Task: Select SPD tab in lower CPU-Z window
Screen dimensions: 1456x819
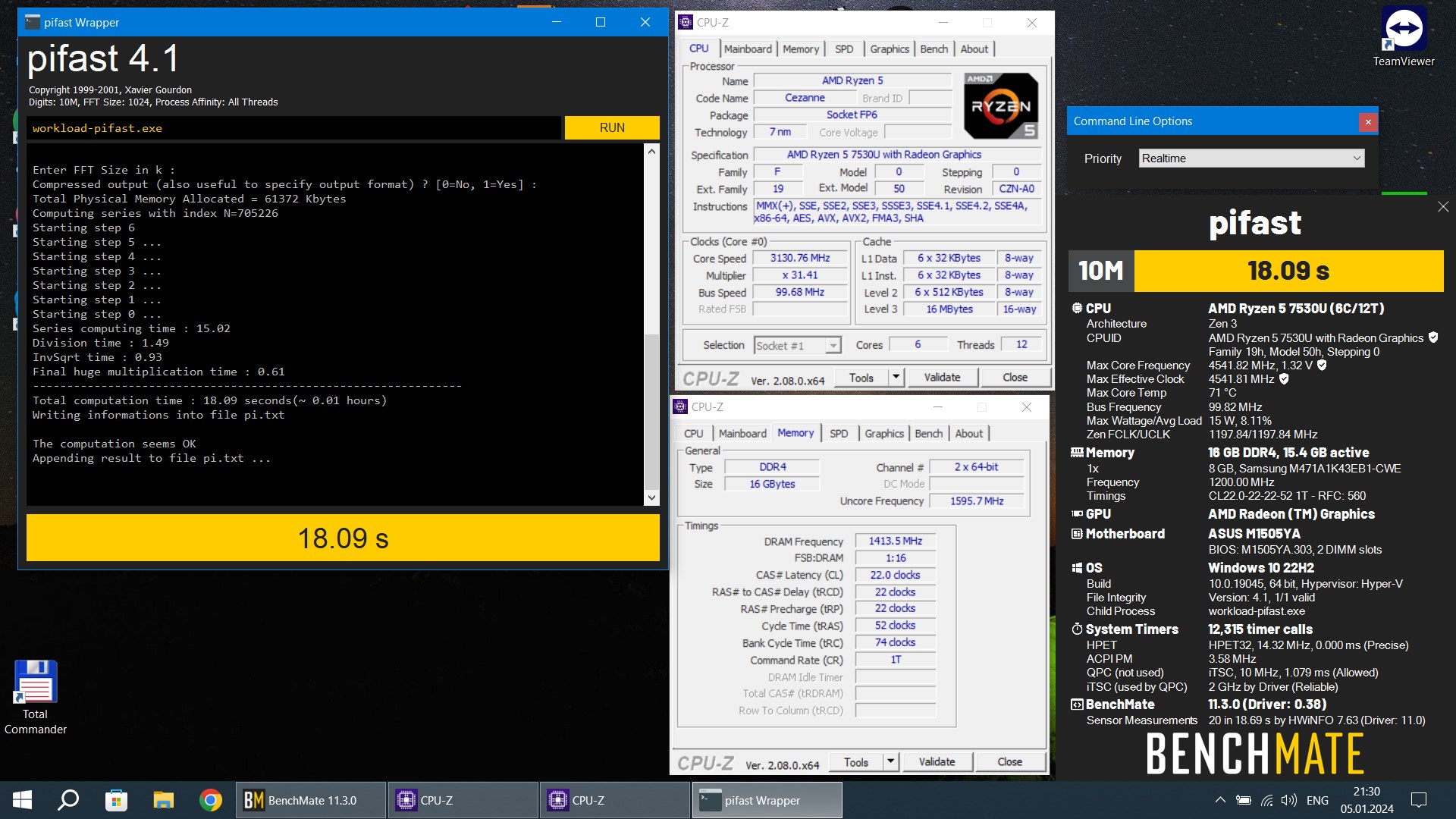Action: pos(839,433)
